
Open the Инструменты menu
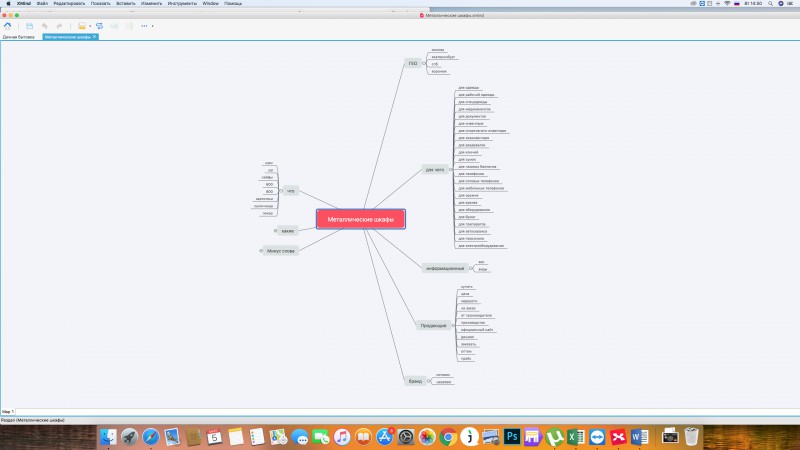[182, 4]
